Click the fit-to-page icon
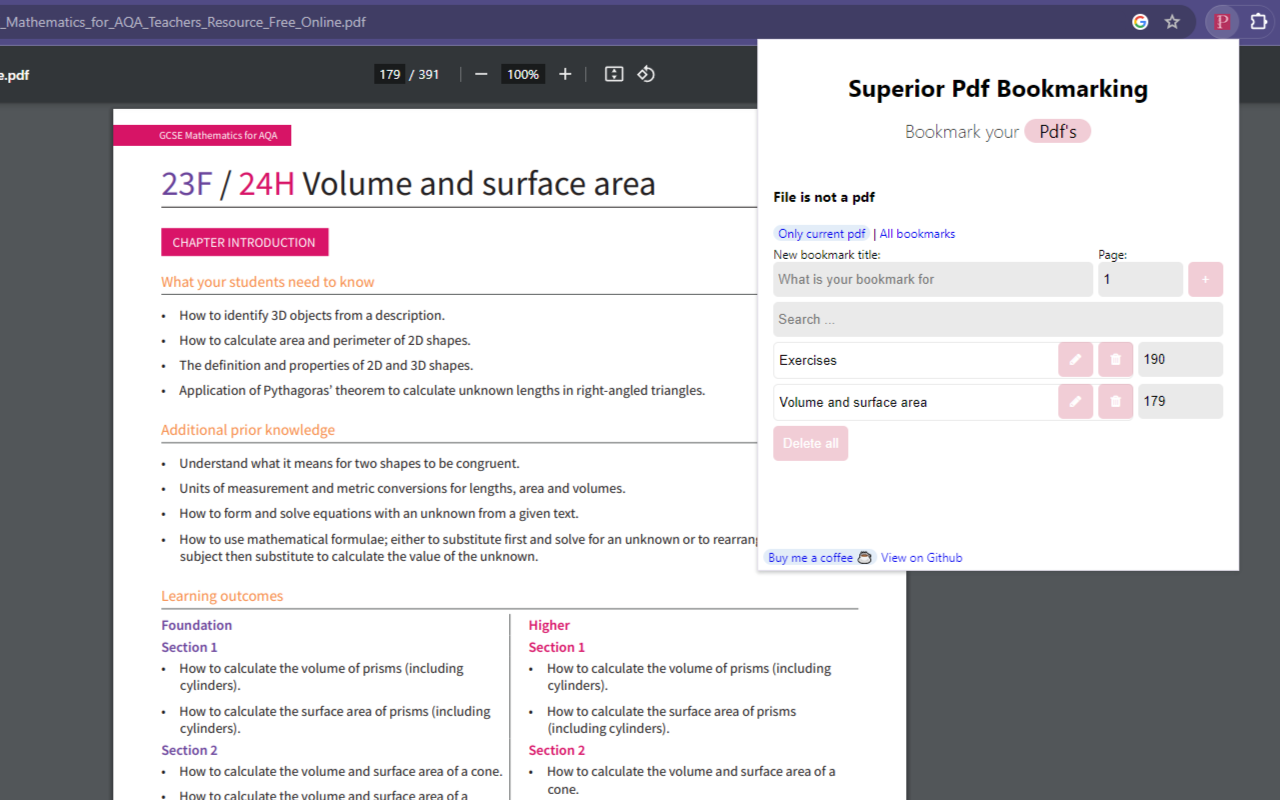The height and width of the screenshot is (800, 1280). (613, 73)
